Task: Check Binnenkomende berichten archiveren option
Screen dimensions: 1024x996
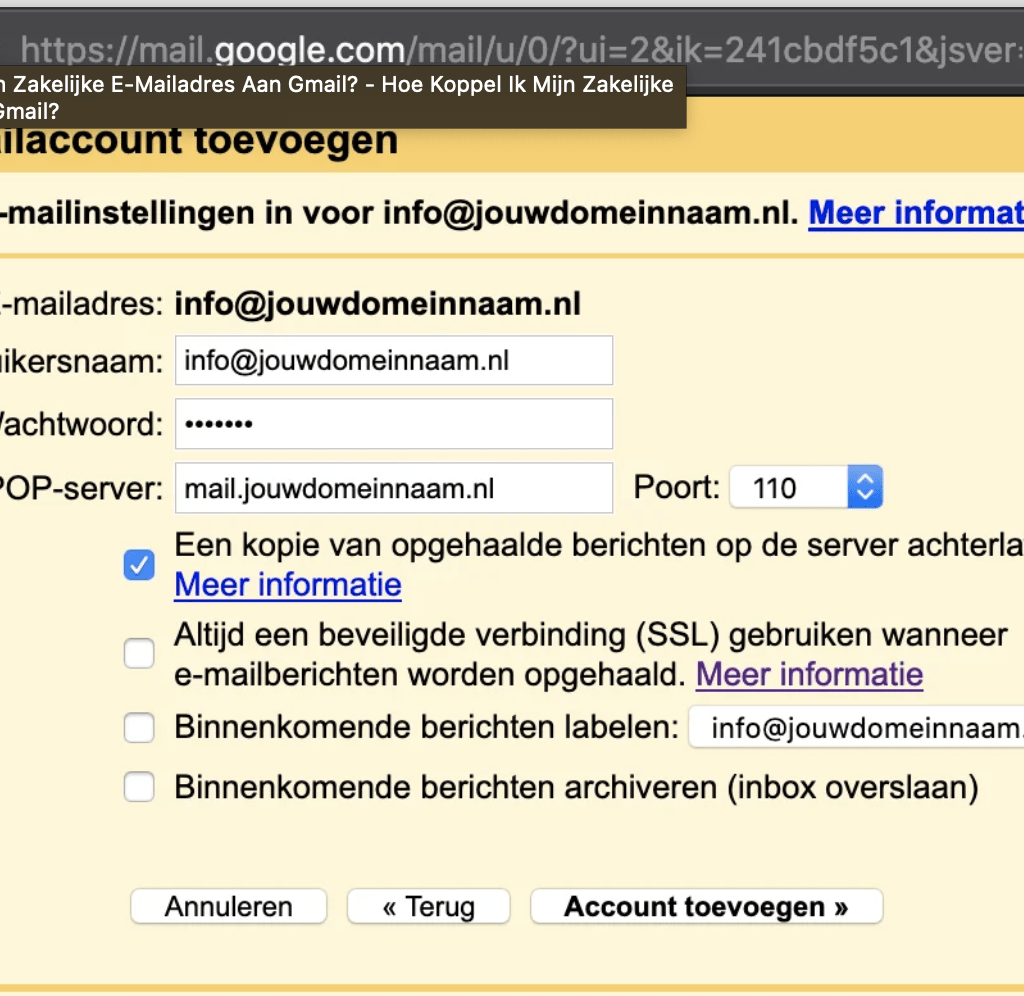Action: click(x=139, y=788)
